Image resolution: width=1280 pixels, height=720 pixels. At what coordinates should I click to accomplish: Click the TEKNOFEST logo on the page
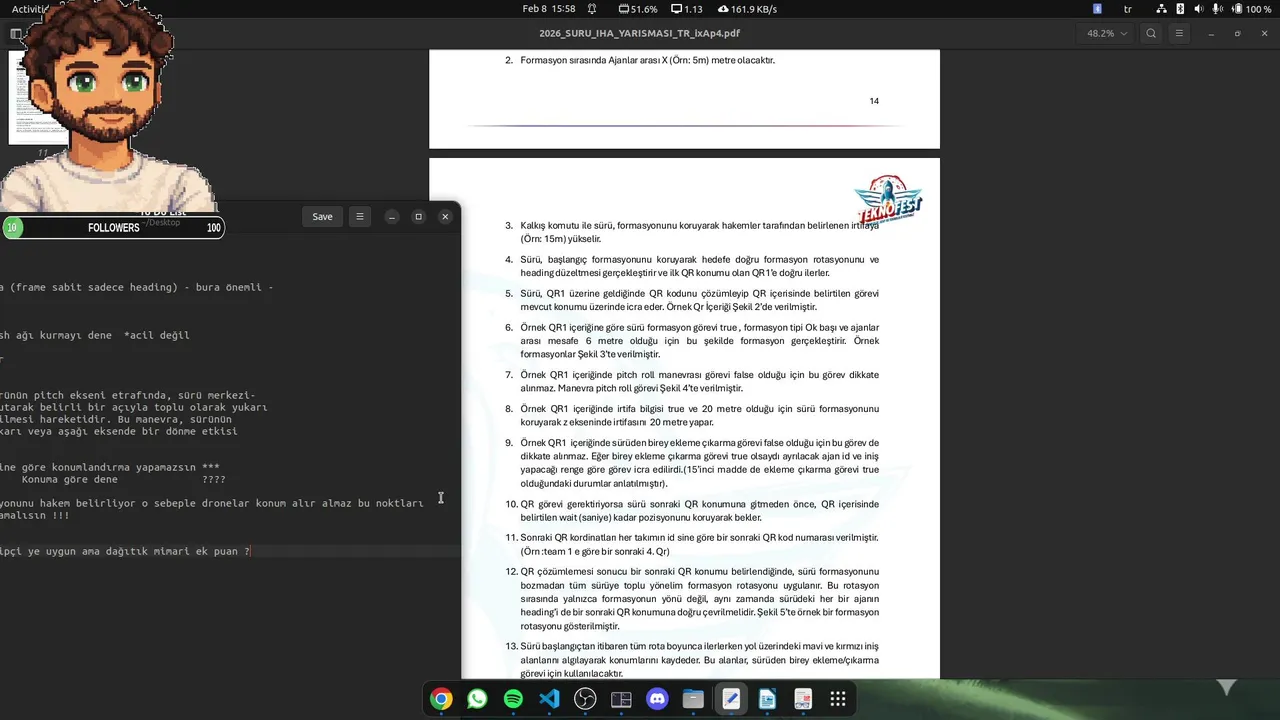(888, 201)
